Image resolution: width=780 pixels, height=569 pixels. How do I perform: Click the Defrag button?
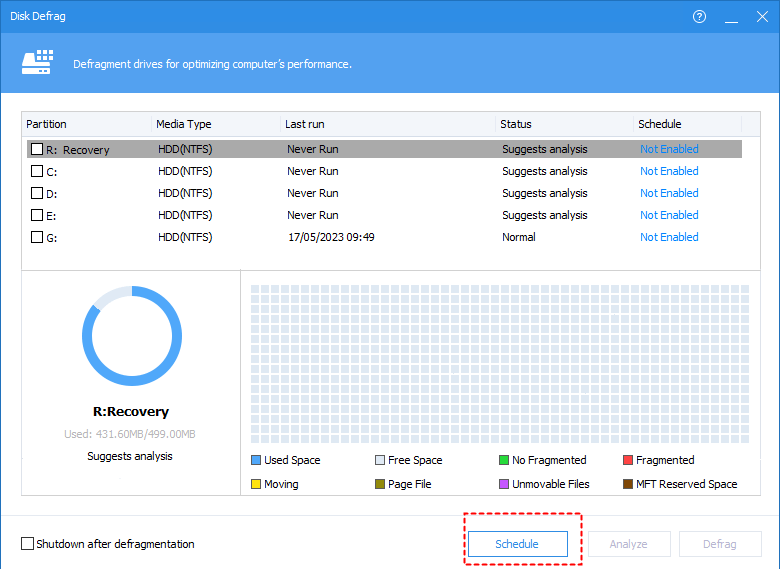tap(720, 544)
